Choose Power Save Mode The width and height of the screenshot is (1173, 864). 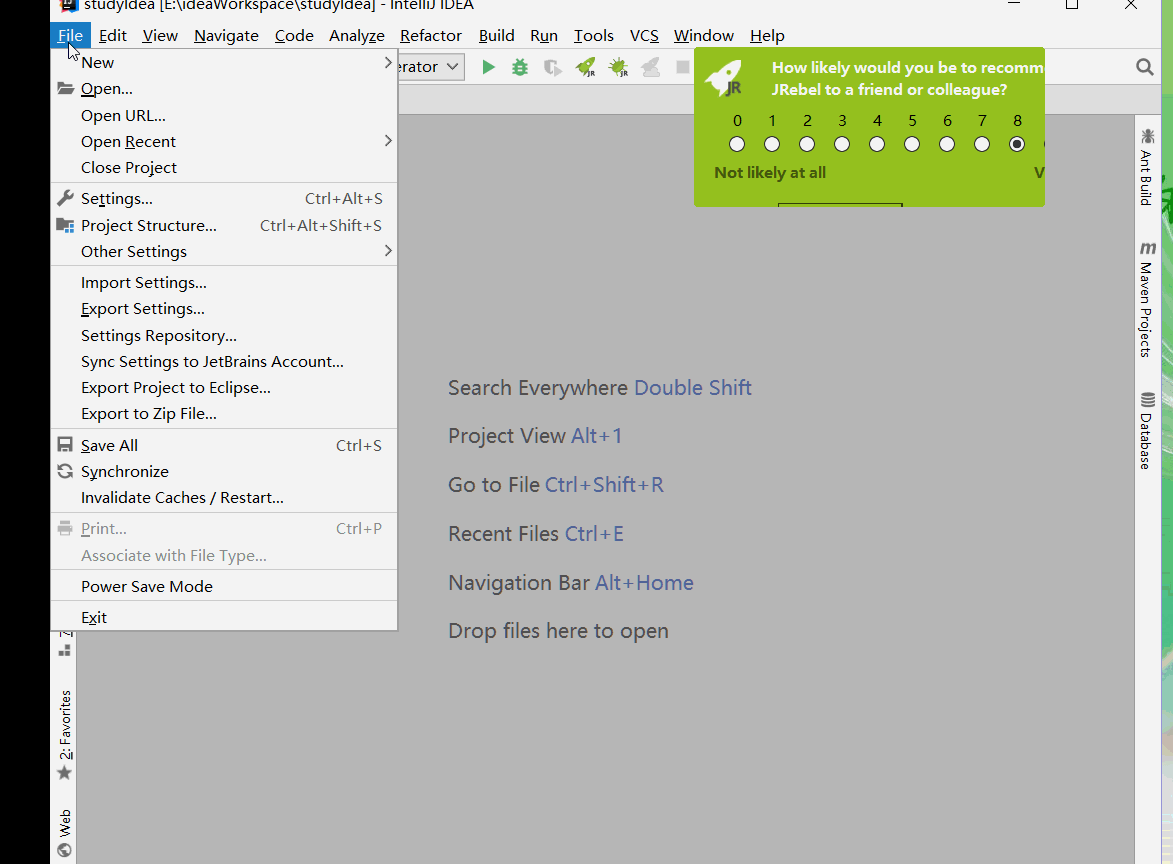(x=224, y=586)
